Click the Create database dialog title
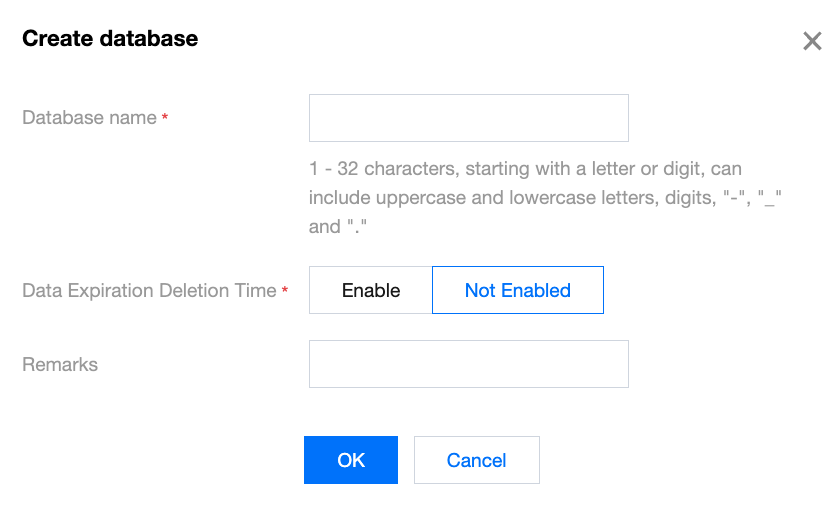The width and height of the screenshot is (834, 516). 110,39
